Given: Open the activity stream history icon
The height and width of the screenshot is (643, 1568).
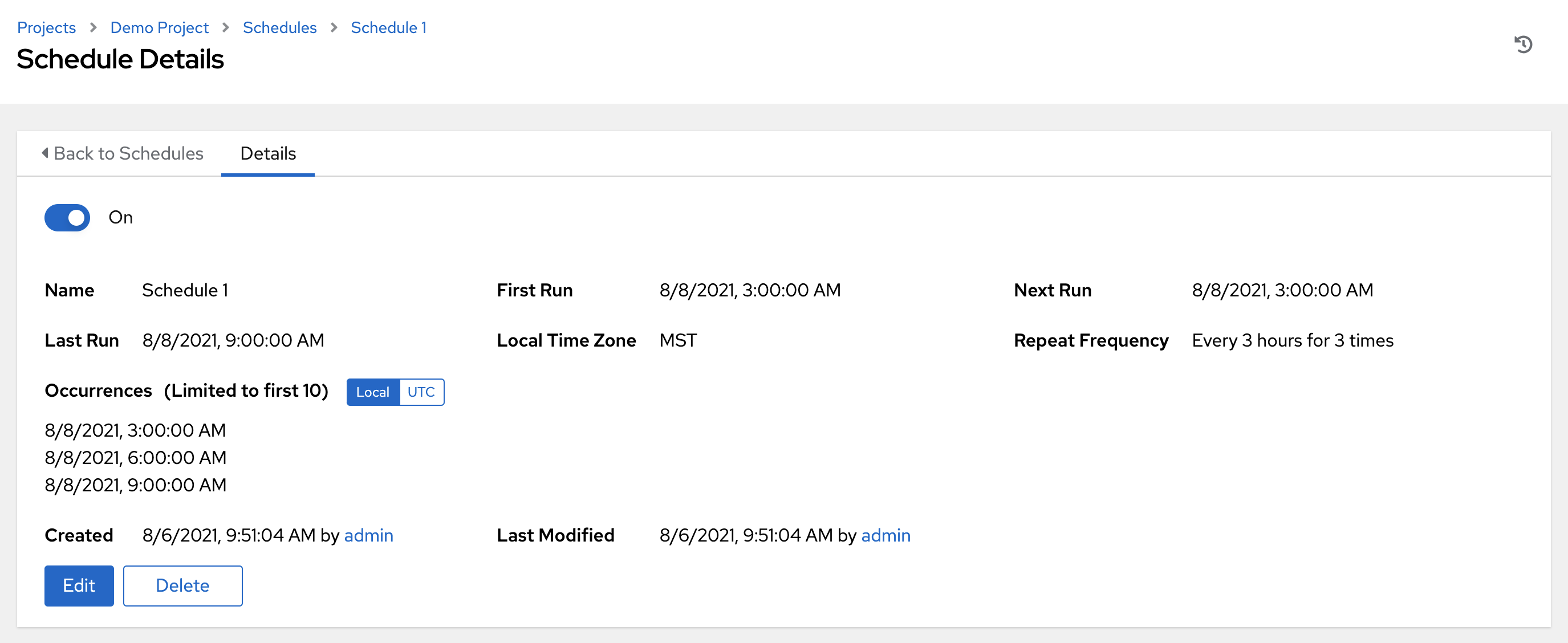Looking at the screenshot, I should pos(1524,44).
